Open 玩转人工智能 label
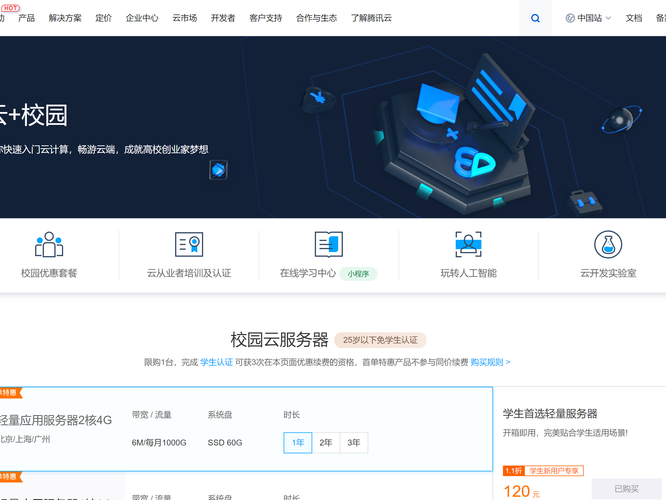The height and width of the screenshot is (500, 666). [x=468, y=273]
